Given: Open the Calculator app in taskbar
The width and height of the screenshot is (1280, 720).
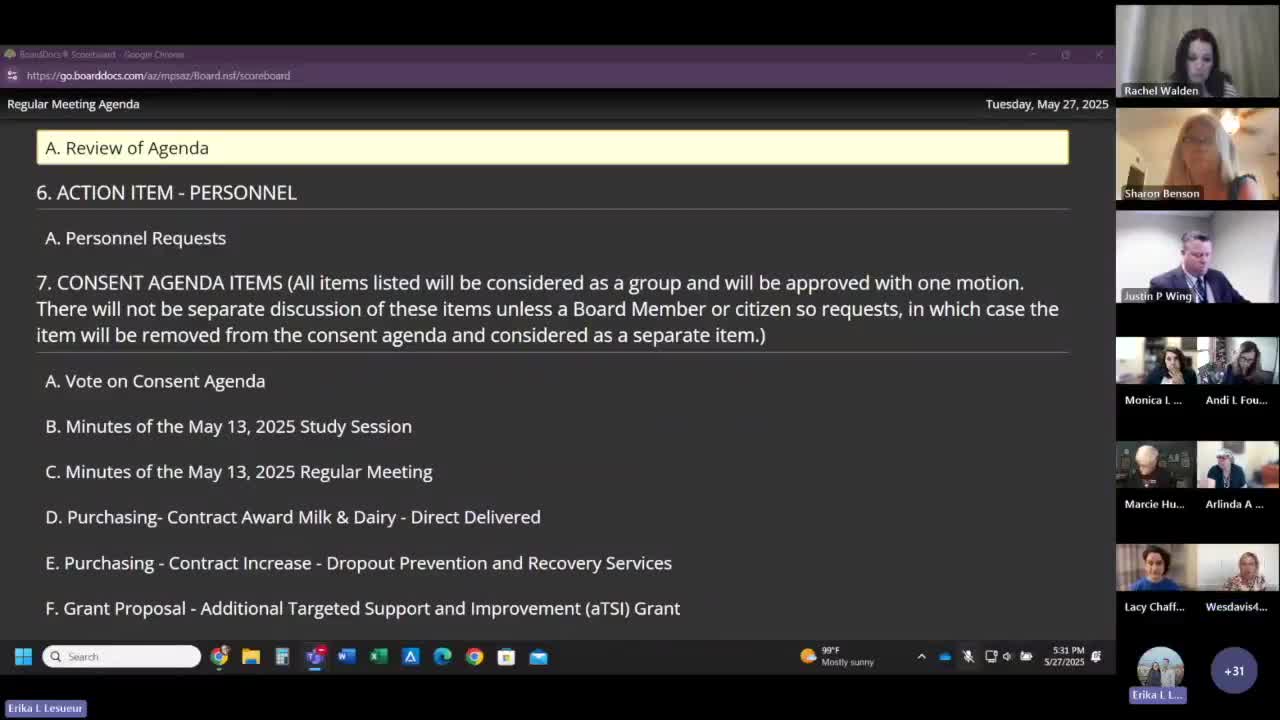Looking at the screenshot, I should [283, 657].
